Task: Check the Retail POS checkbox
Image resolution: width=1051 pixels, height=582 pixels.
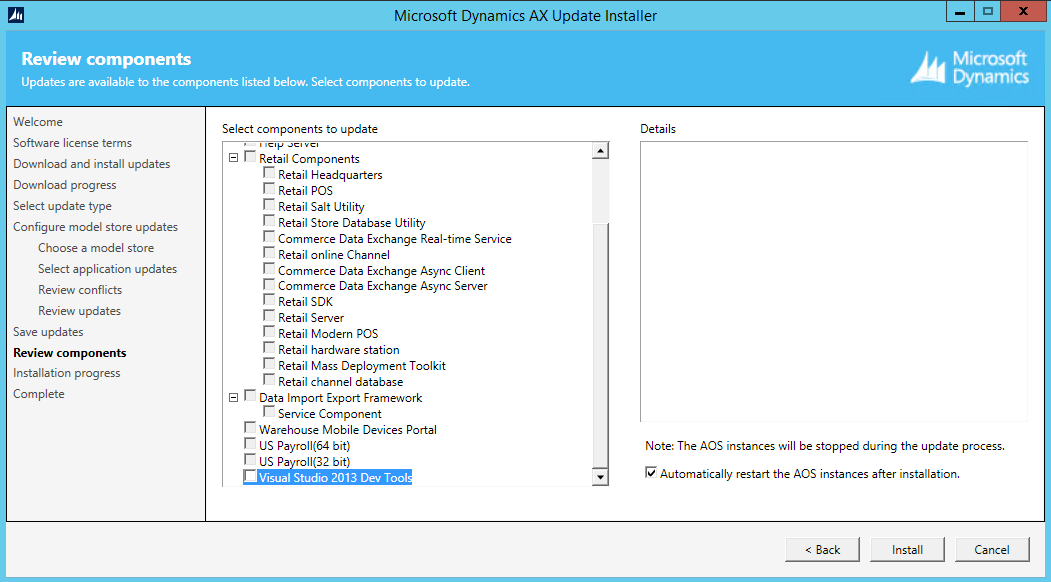Action: pyautogui.click(x=270, y=190)
